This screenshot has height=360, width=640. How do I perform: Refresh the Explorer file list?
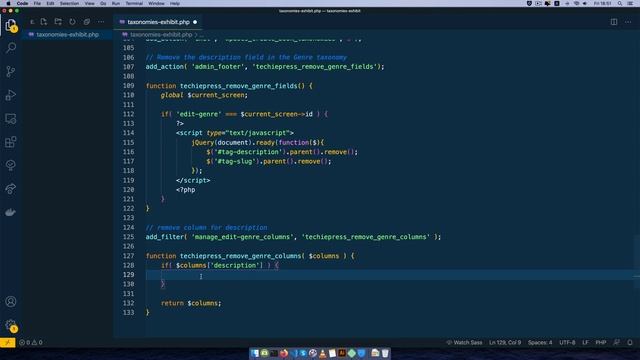tap(72, 22)
